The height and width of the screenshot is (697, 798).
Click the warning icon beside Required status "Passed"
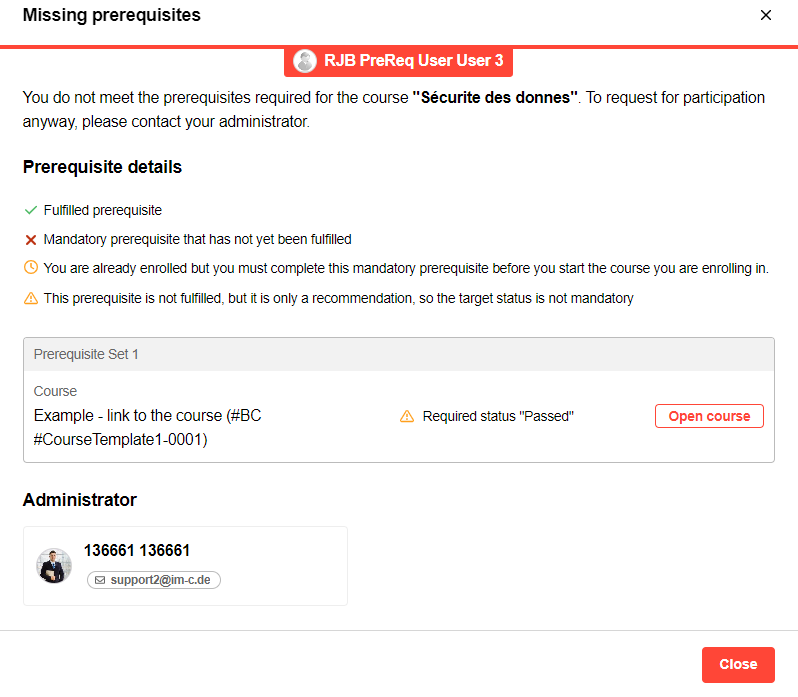point(407,416)
